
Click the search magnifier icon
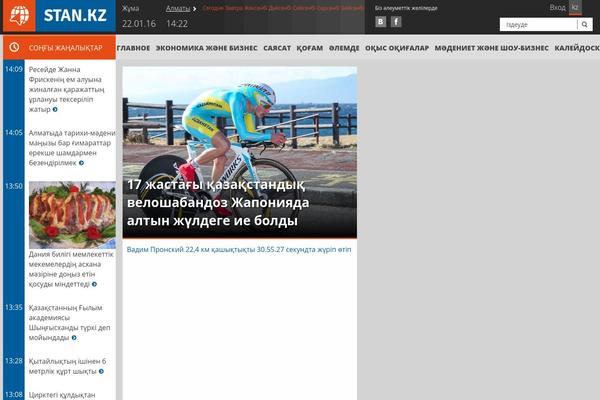tap(585, 24)
